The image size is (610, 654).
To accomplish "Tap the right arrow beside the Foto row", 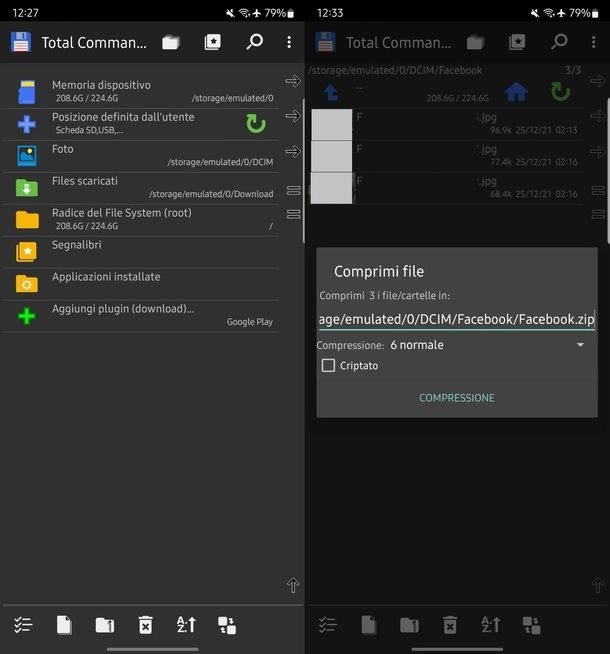I will (x=293, y=151).
